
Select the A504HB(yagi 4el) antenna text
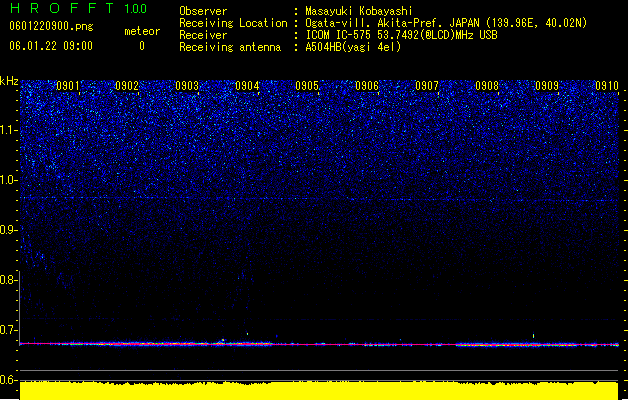tap(353, 47)
